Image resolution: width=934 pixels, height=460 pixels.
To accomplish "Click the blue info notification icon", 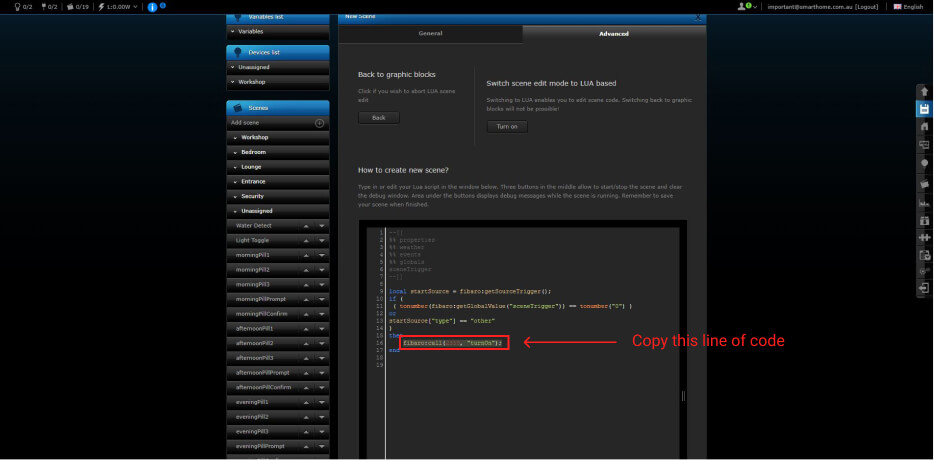I will [x=152, y=7].
